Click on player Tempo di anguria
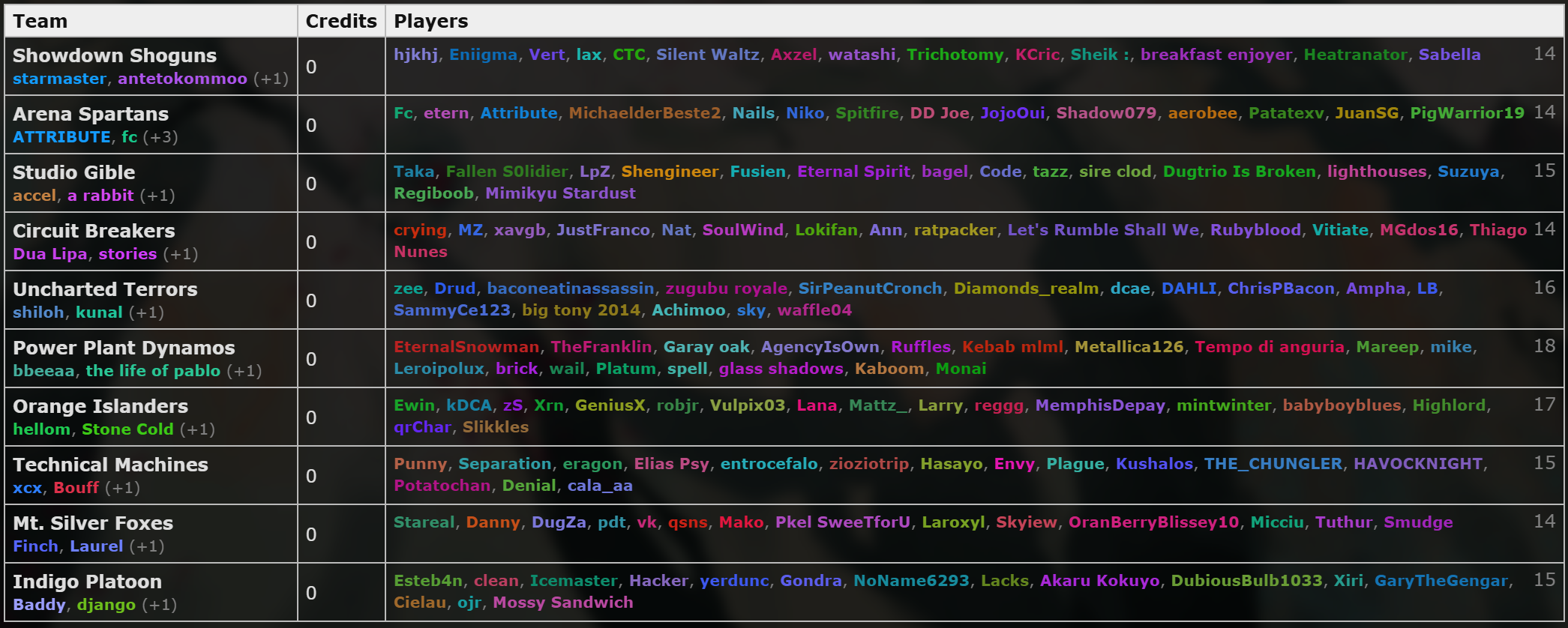This screenshot has height=628, width=1568. [x=1270, y=347]
